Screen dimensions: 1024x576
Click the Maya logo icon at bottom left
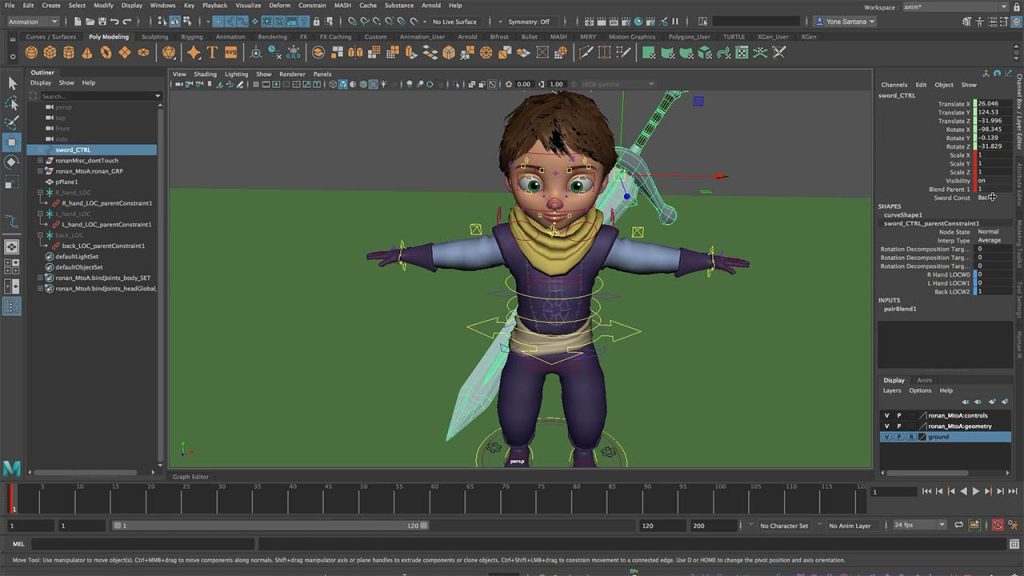click(12, 468)
